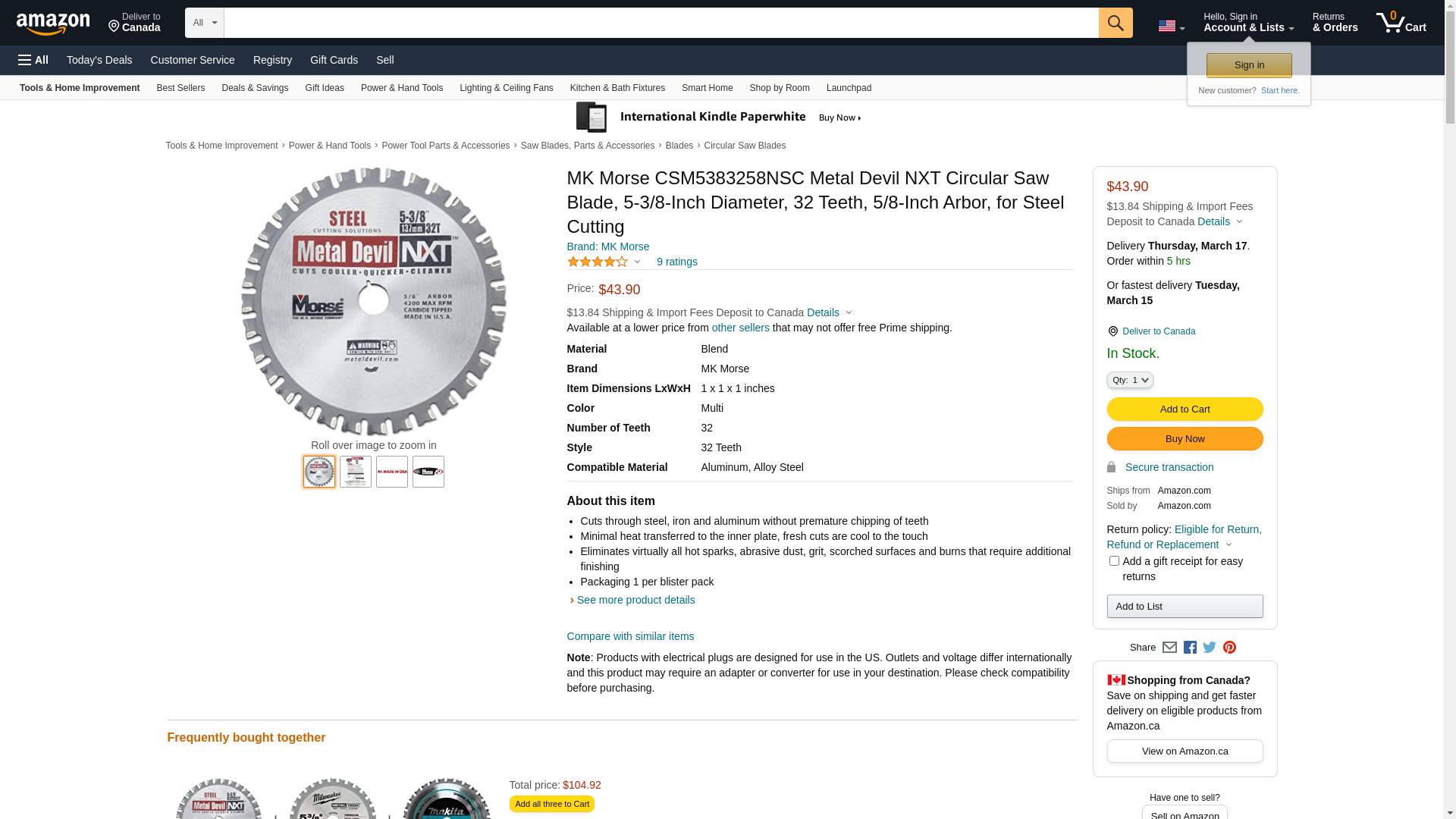Click the Amazon logo

click(x=53, y=24)
